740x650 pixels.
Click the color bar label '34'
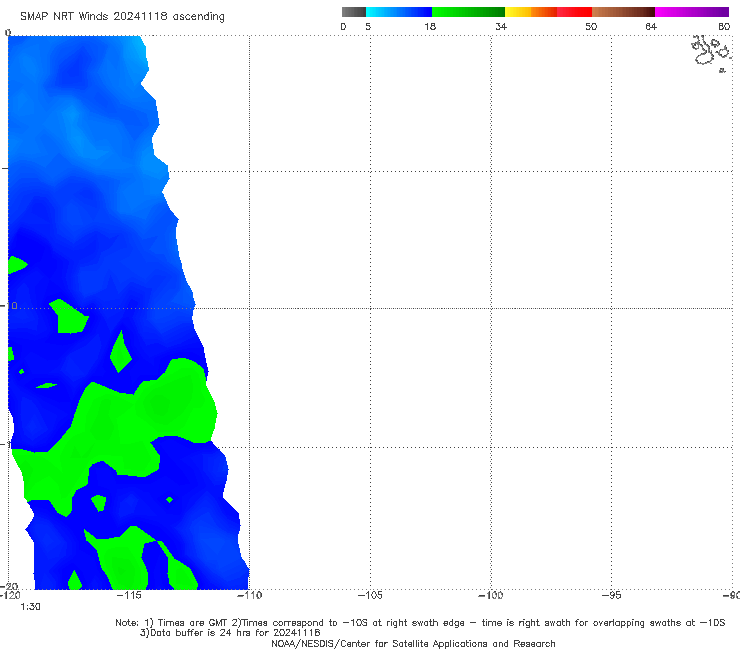click(501, 26)
